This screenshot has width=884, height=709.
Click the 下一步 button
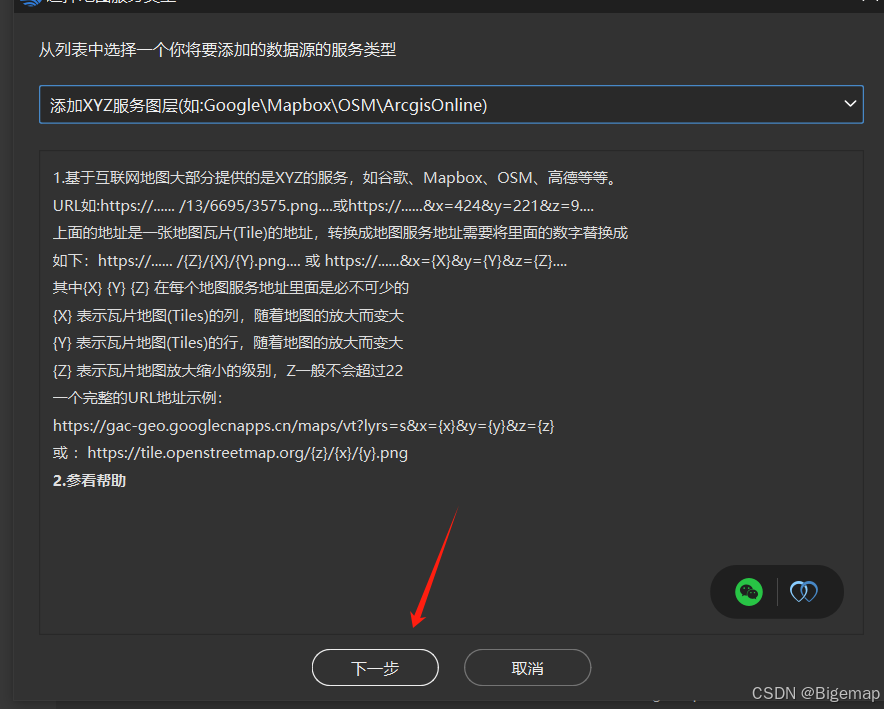click(375, 667)
